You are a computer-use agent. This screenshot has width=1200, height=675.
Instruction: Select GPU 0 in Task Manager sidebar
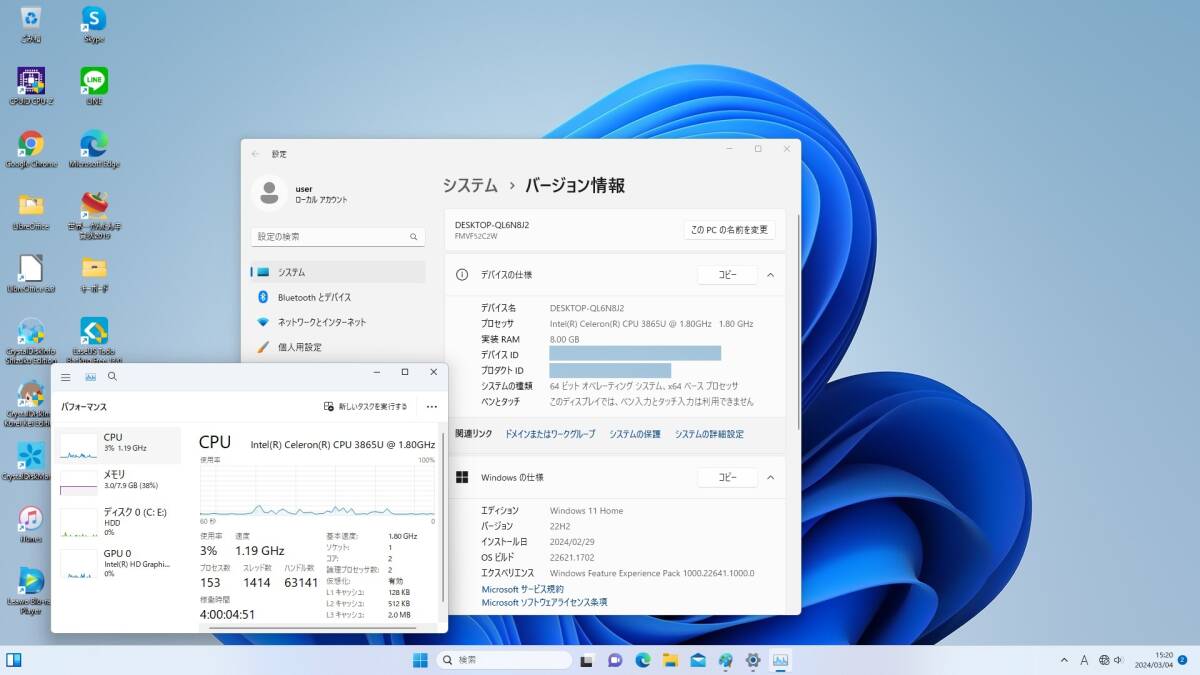[115, 560]
